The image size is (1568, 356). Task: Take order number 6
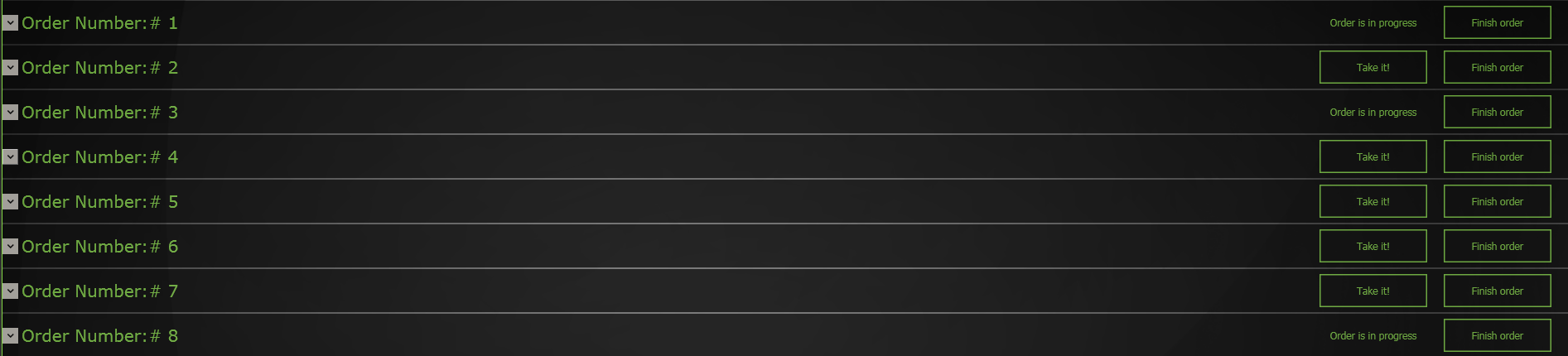pos(1373,246)
